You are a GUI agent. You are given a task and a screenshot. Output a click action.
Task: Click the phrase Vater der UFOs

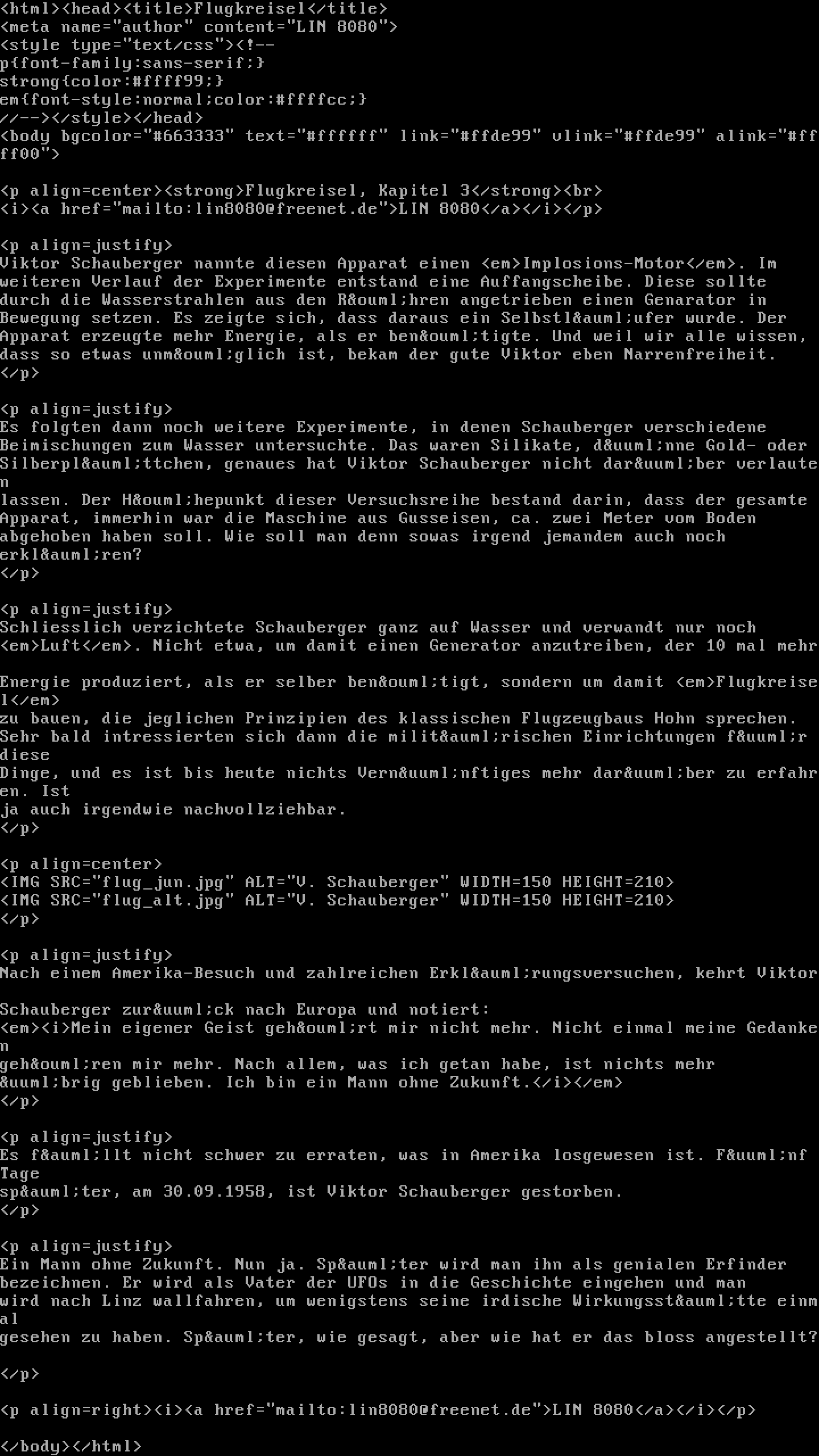[317, 1283]
